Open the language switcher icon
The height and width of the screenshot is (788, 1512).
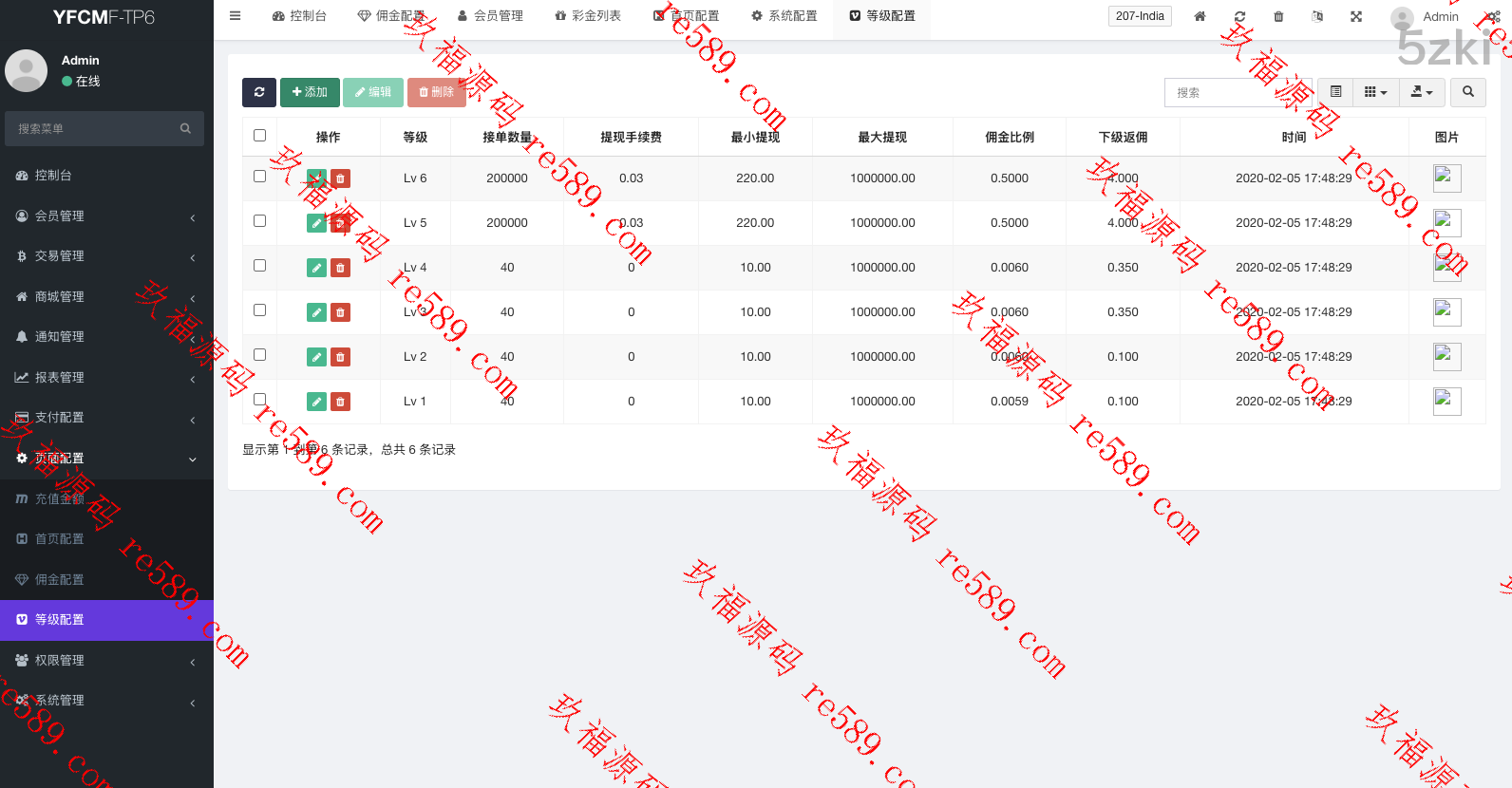tap(1317, 16)
